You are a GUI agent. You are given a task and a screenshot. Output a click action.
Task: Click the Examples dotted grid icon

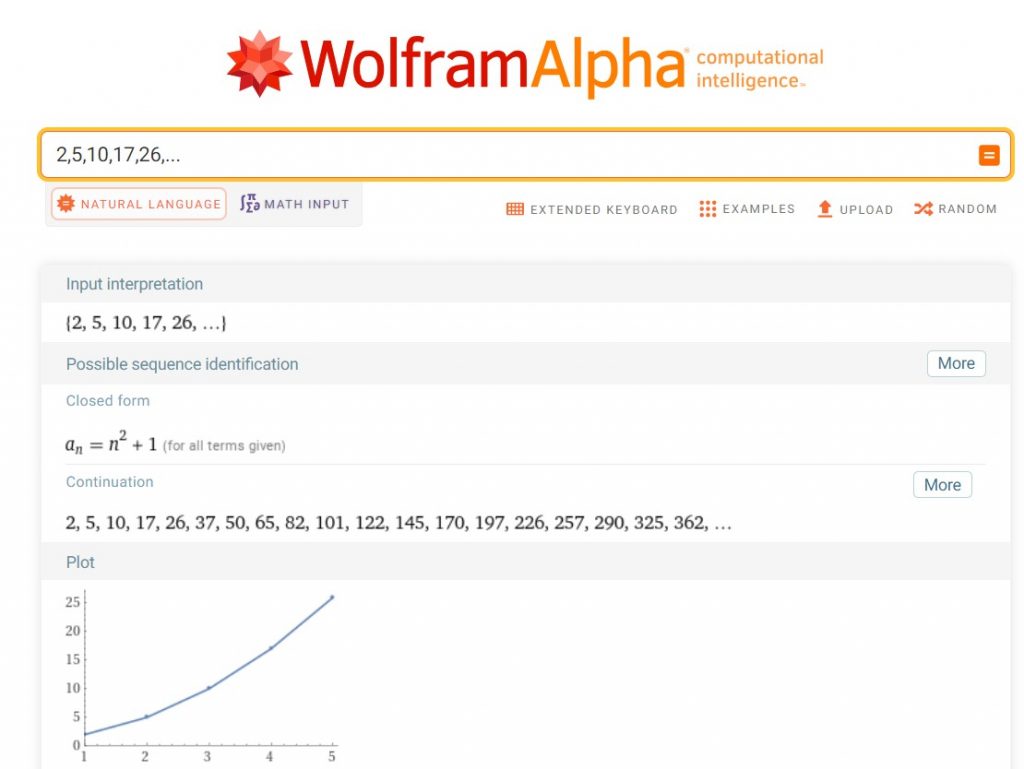point(707,209)
